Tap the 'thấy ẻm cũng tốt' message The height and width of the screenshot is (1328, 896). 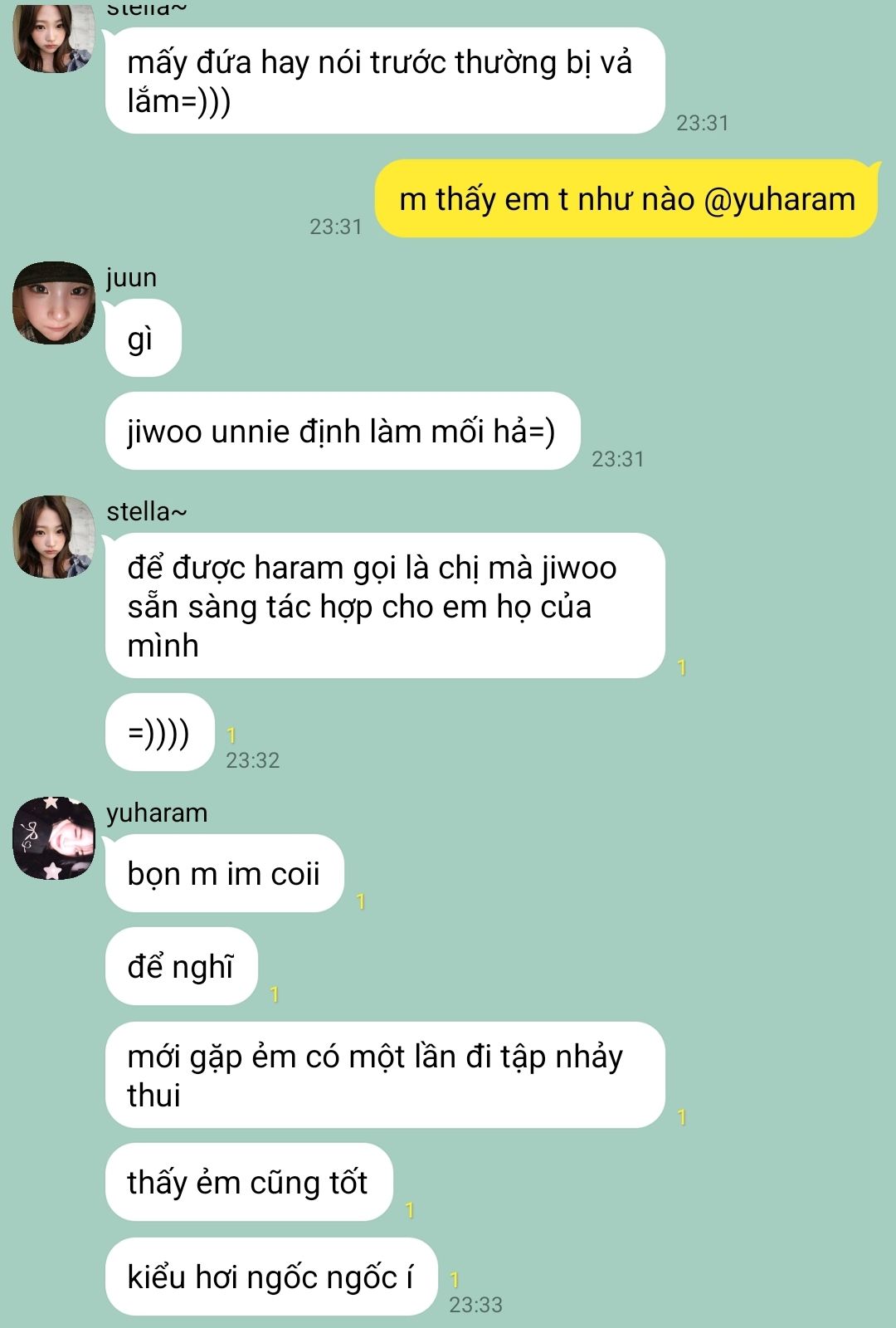tap(248, 1182)
